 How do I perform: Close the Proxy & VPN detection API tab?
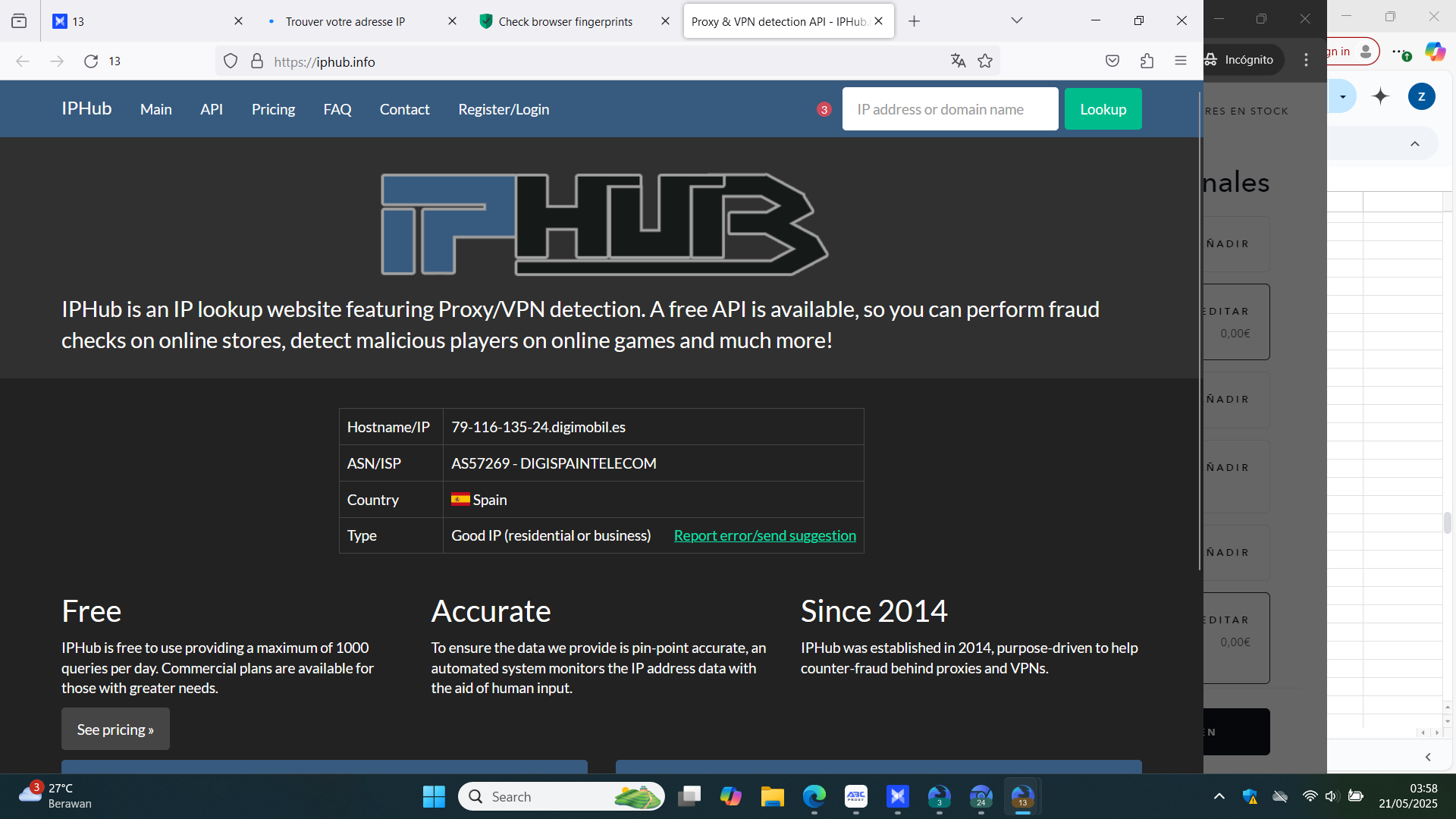(878, 21)
